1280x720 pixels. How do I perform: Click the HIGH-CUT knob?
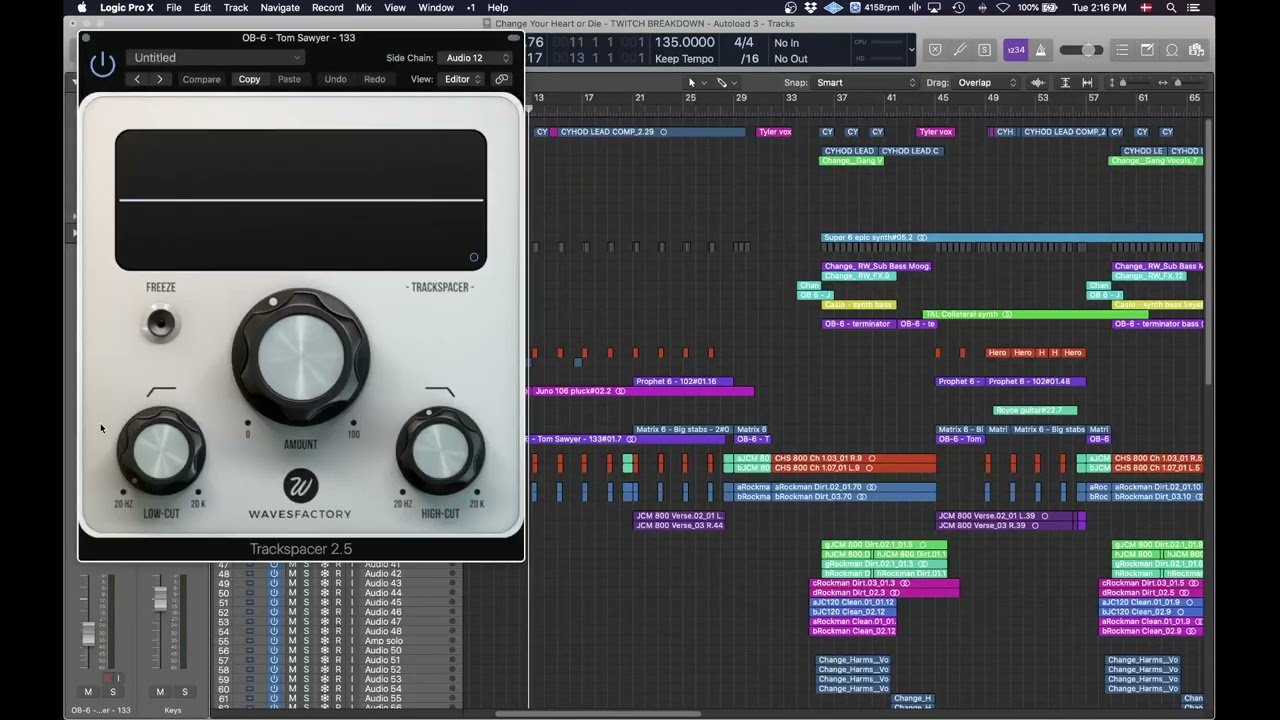[440, 450]
